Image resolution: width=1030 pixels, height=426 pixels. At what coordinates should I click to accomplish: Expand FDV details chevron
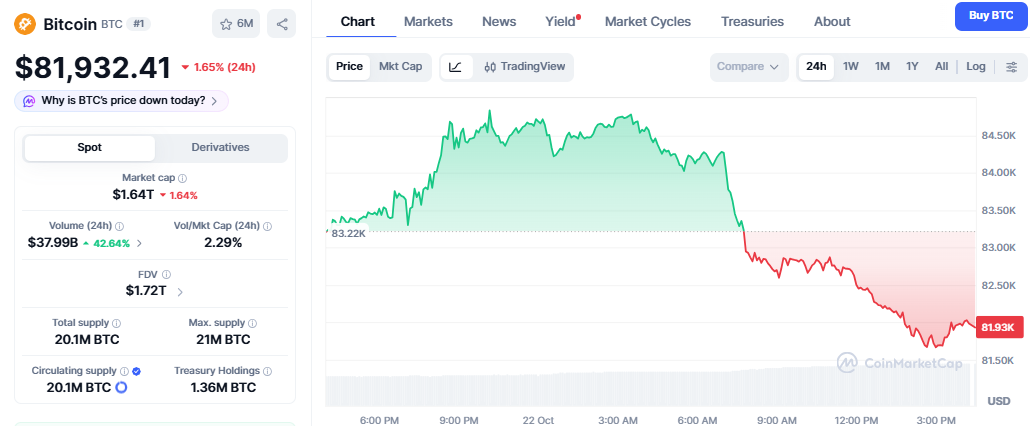tap(181, 291)
